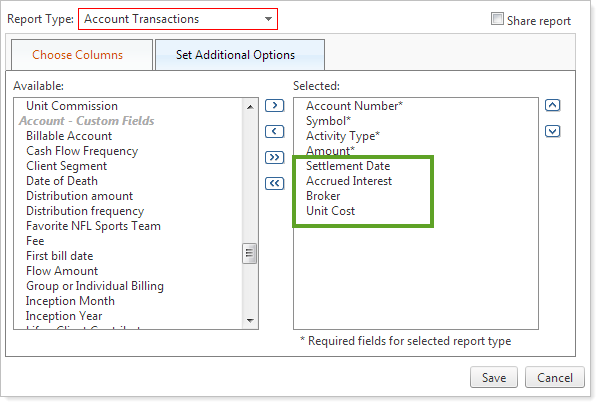
Task: Select Settlement Date in Selected list
Action: tap(347, 166)
